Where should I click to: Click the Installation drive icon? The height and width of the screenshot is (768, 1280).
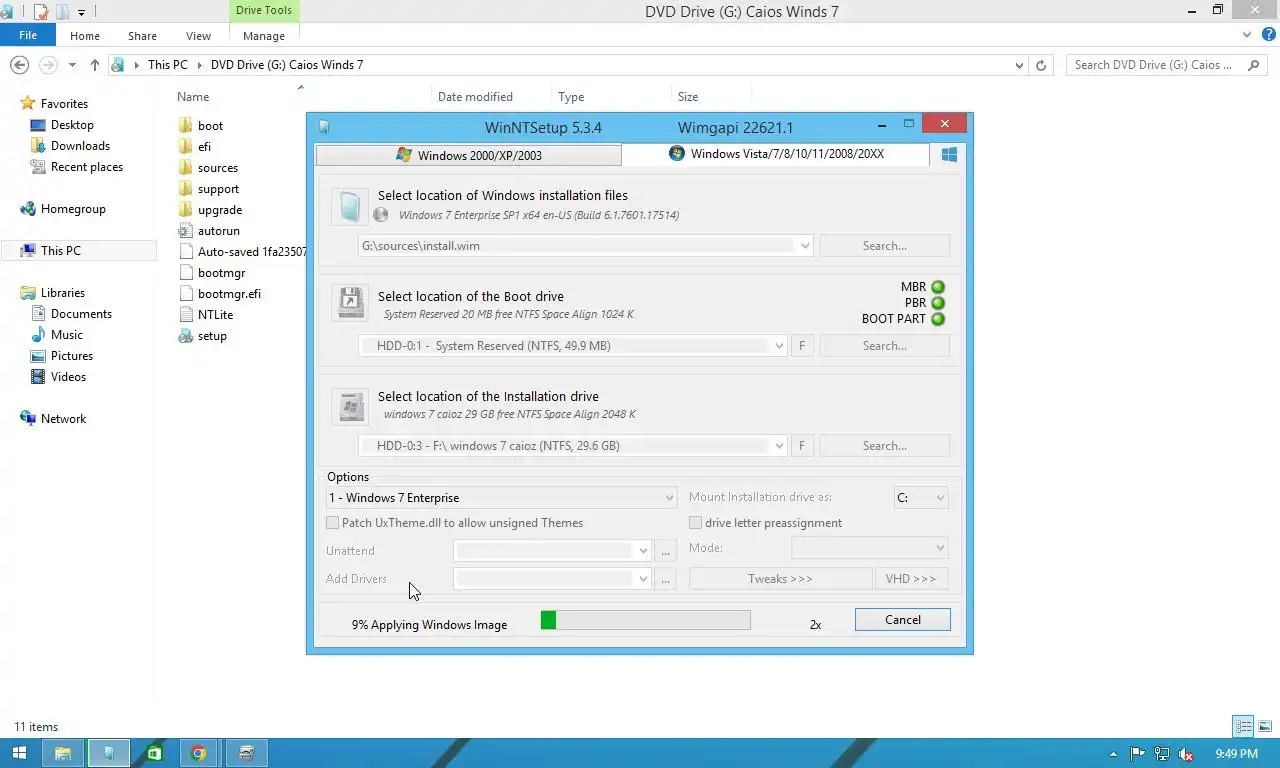[x=350, y=406]
